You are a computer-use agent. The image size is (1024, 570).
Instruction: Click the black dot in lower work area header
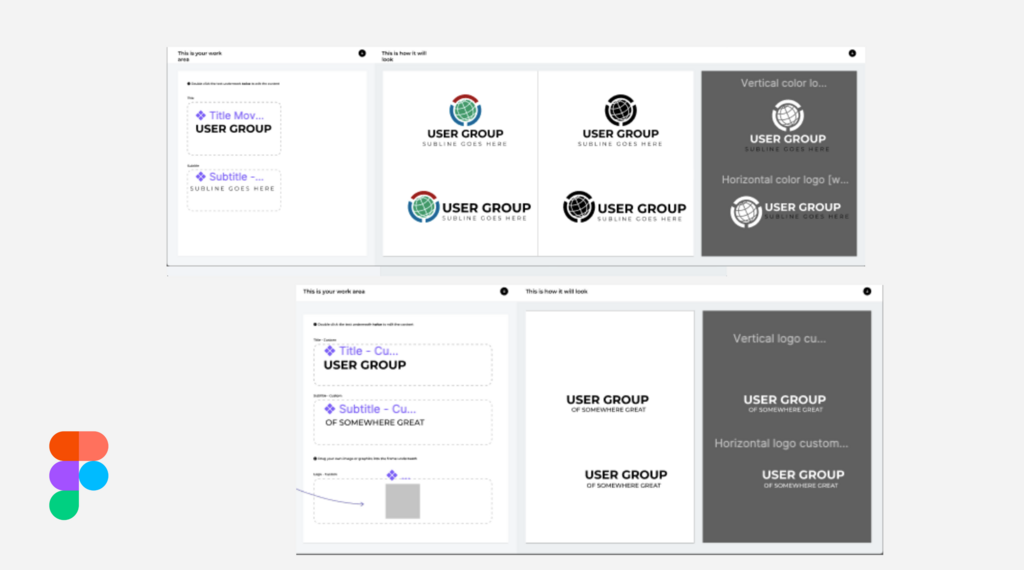coord(504,291)
